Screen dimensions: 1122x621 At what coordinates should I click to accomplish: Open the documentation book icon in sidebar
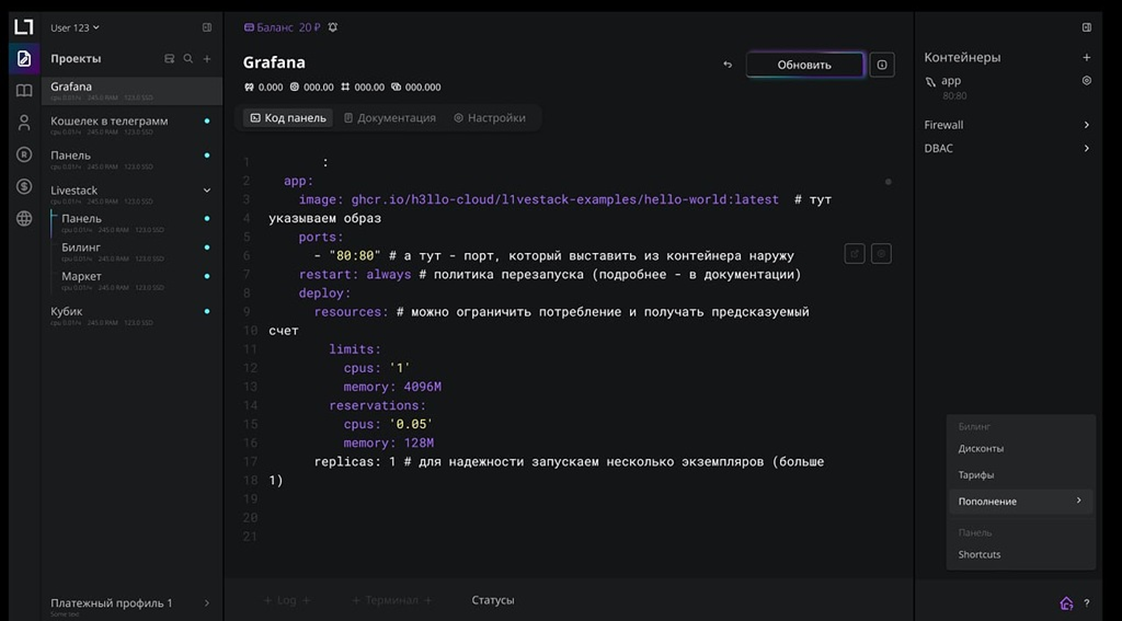[x=22, y=90]
